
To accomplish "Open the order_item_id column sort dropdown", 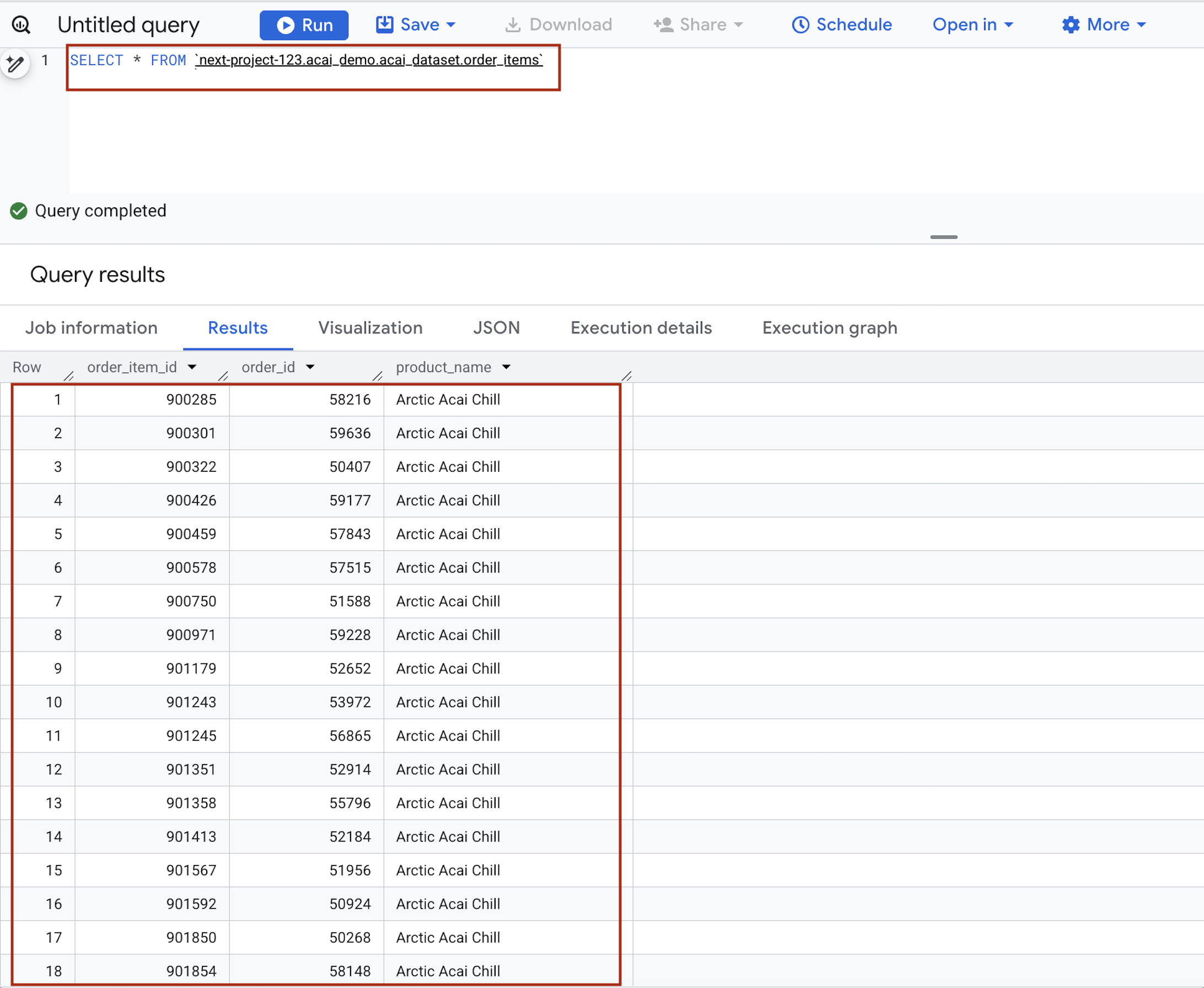I will click(x=192, y=367).
